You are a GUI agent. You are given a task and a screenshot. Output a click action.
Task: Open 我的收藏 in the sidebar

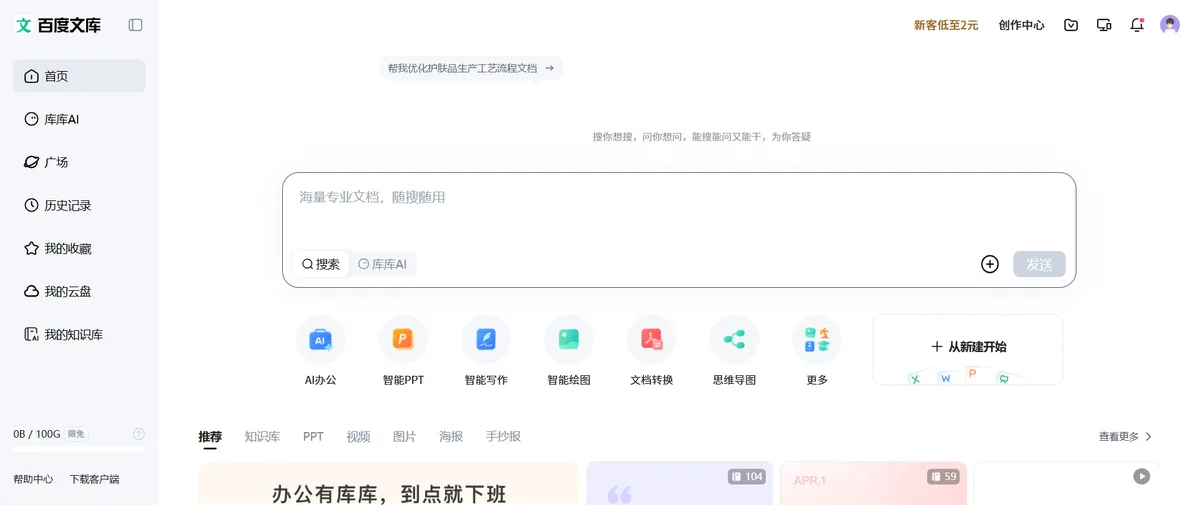79,248
